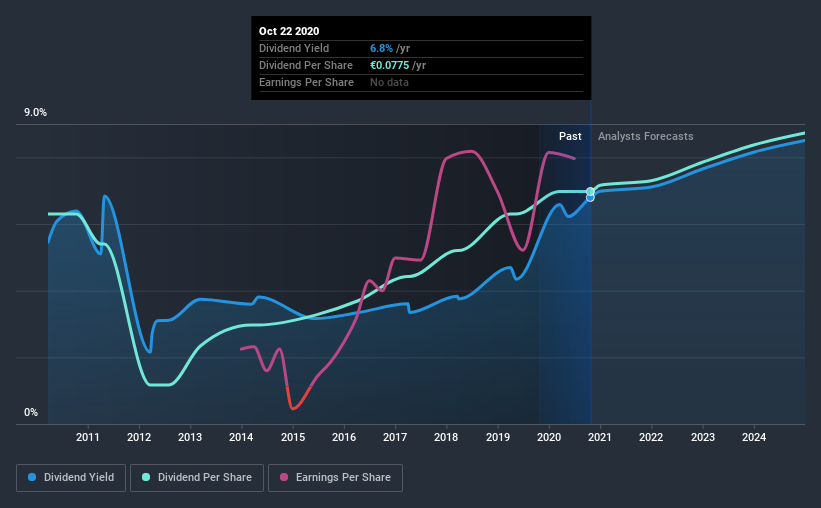Click the teal Dividend Per Share legend dot

pos(146,477)
